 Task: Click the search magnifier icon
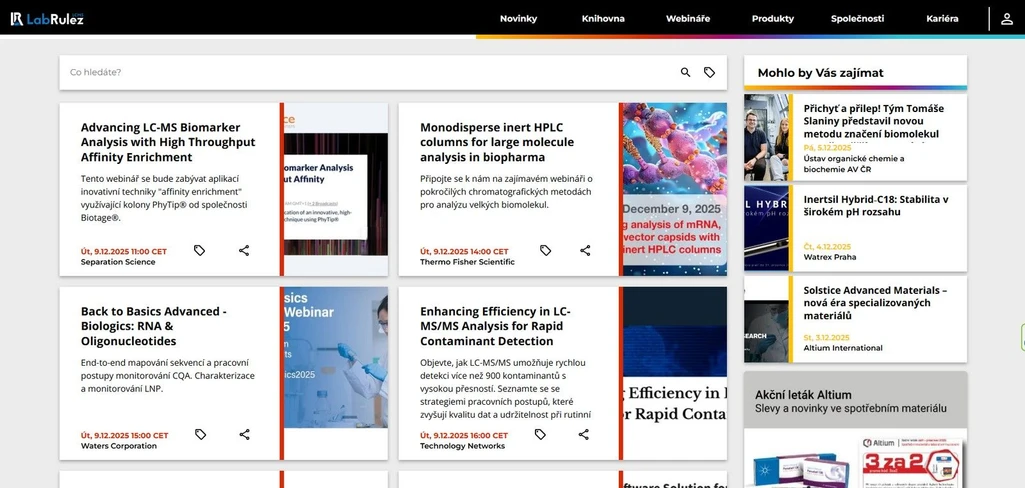click(685, 73)
